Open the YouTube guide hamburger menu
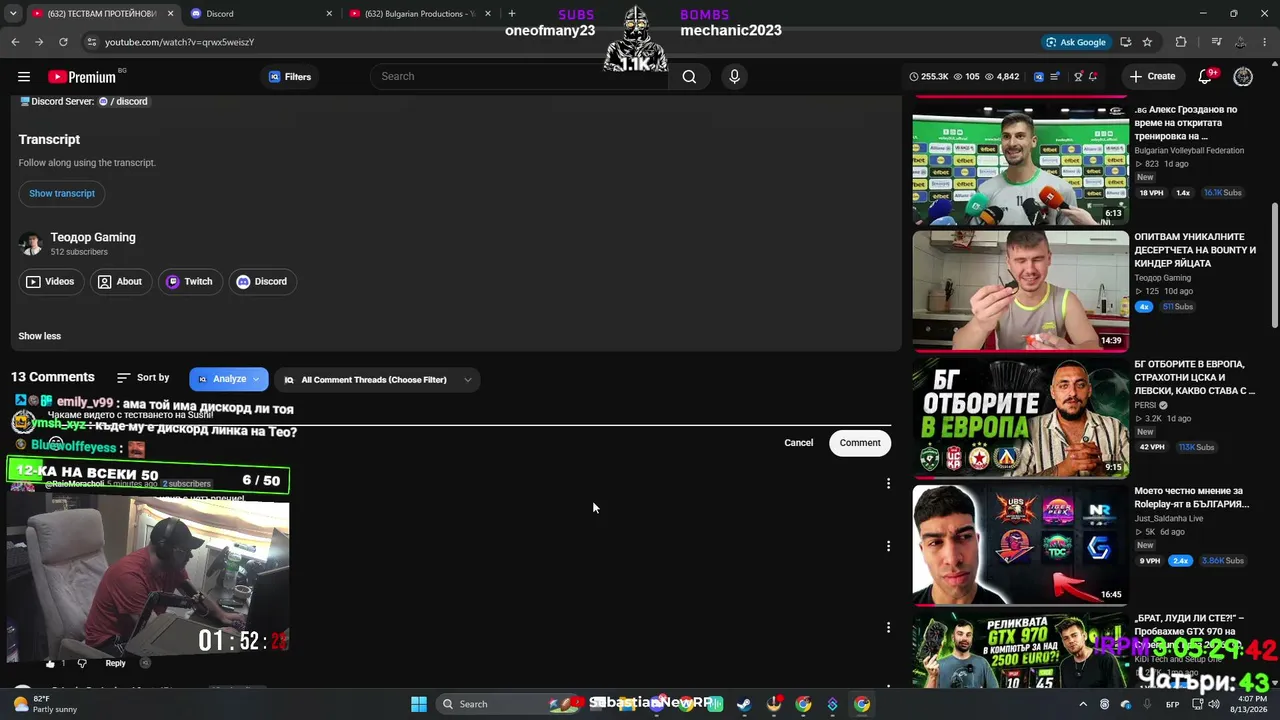Viewport: 1280px width, 720px height. pos(24,77)
